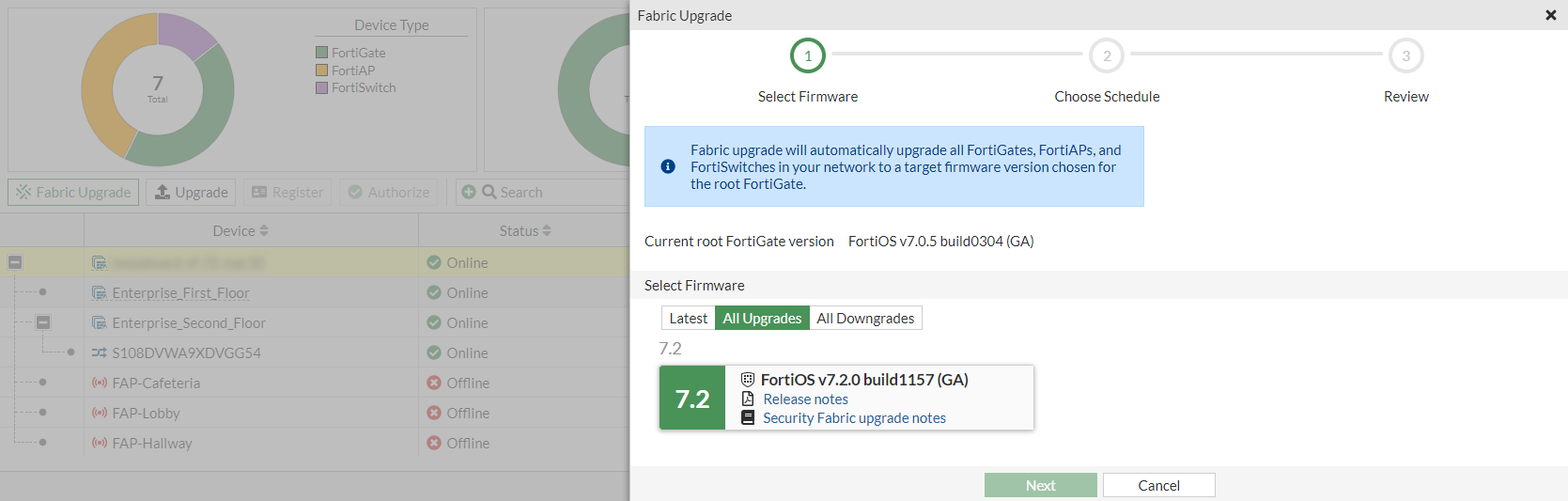This screenshot has height=501, width=1568.
Task: Click the blue info icon in banner
Action: click(x=668, y=166)
